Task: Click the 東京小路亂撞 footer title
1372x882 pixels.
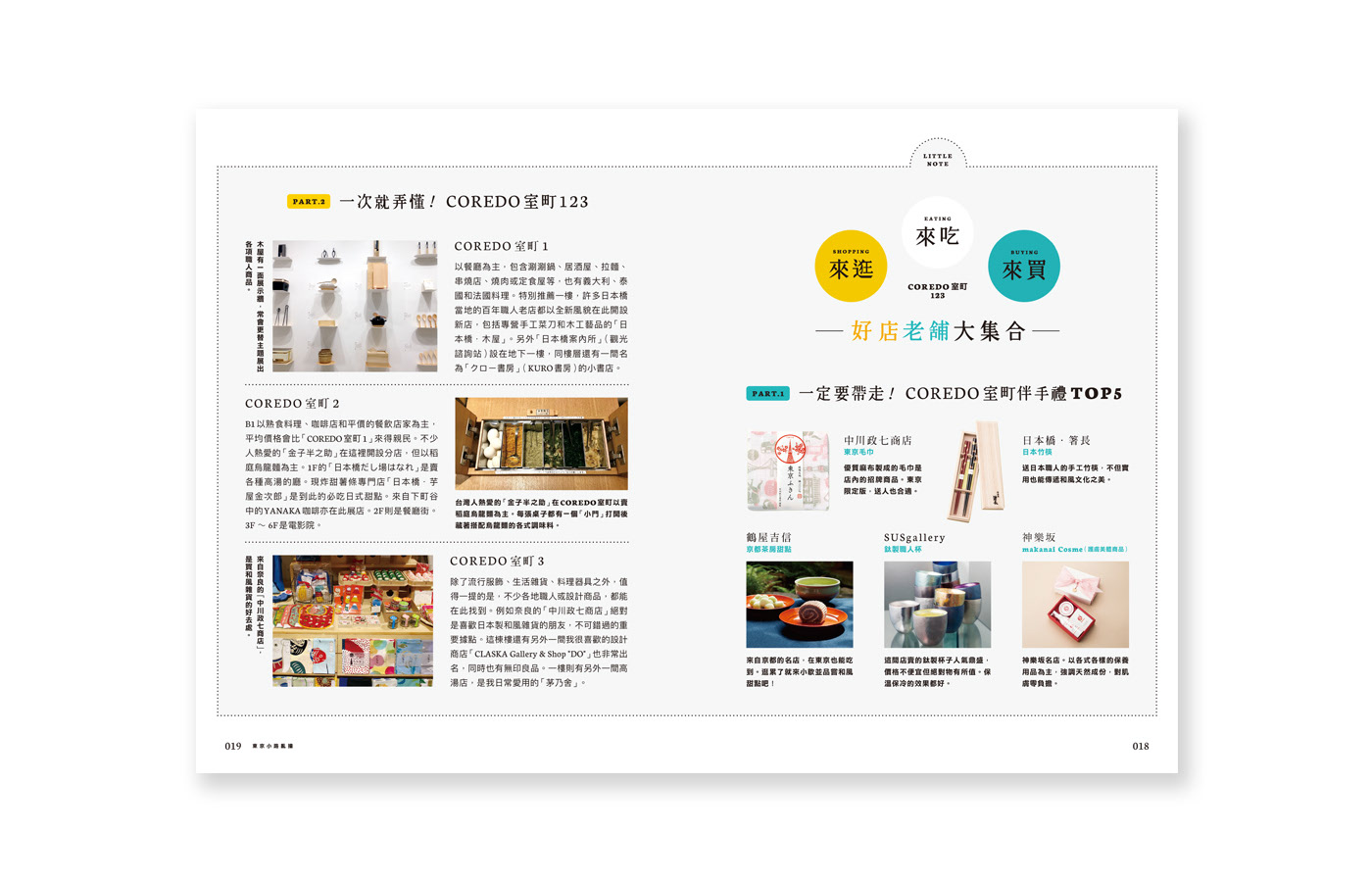Action: point(273,747)
